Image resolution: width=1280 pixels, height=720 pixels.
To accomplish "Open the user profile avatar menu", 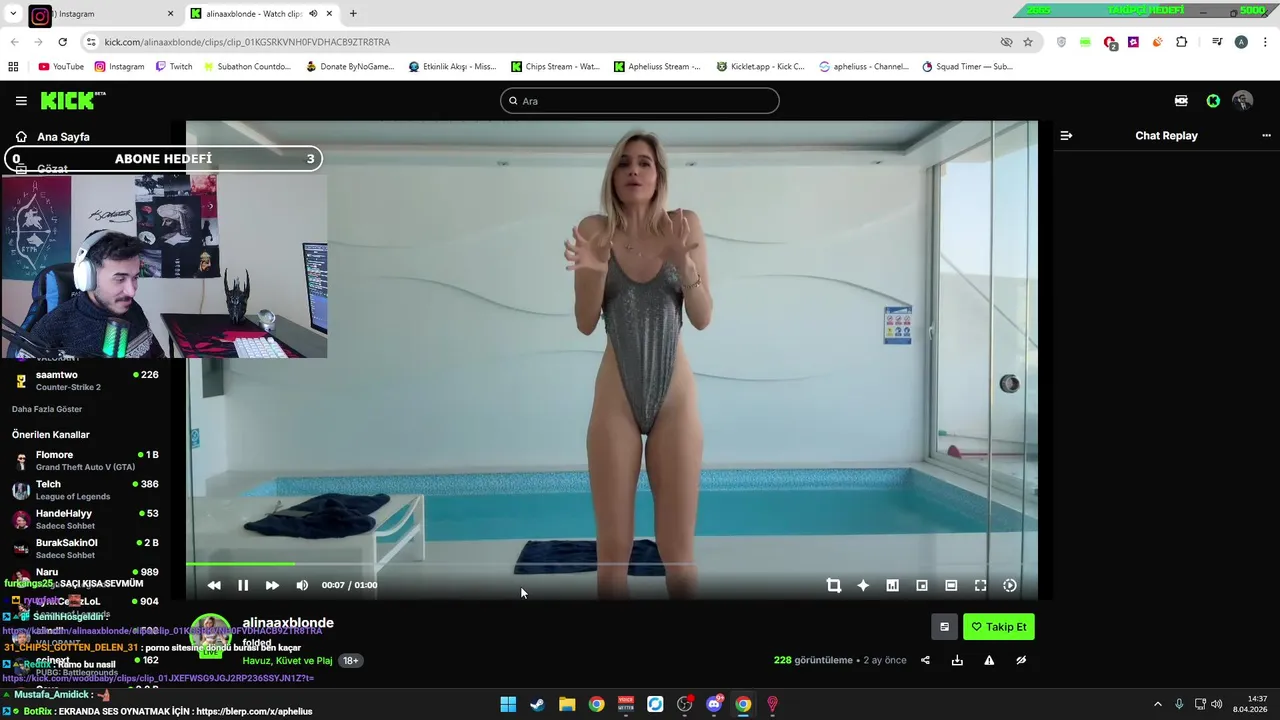I will [1242, 101].
